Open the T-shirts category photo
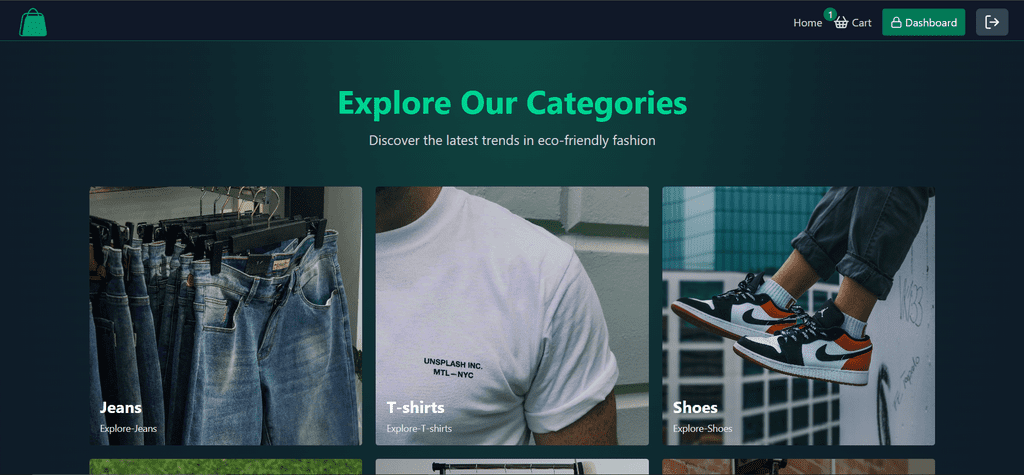 click(512, 316)
